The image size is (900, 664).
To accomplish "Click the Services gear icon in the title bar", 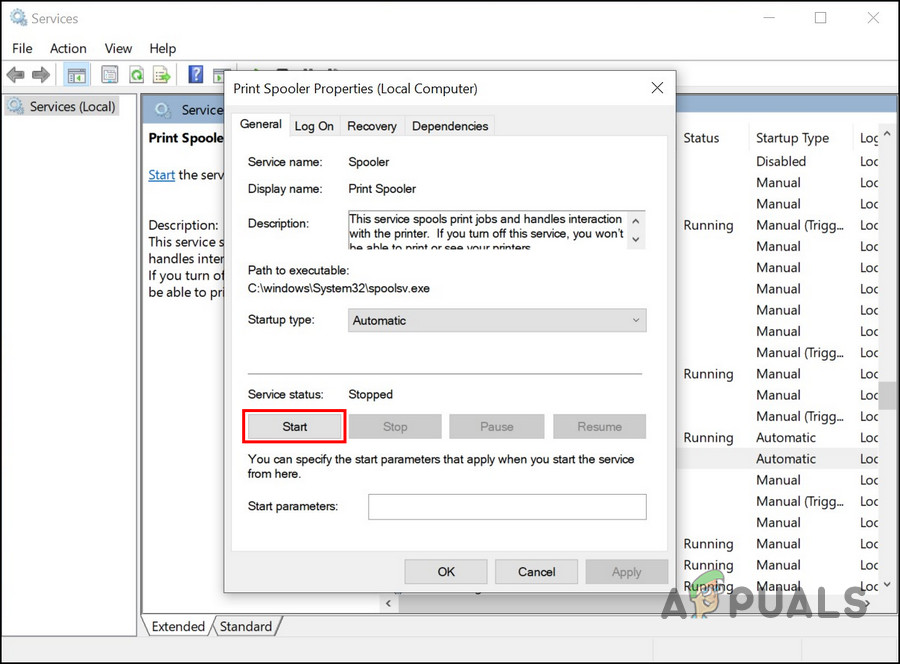I will [x=18, y=18].
